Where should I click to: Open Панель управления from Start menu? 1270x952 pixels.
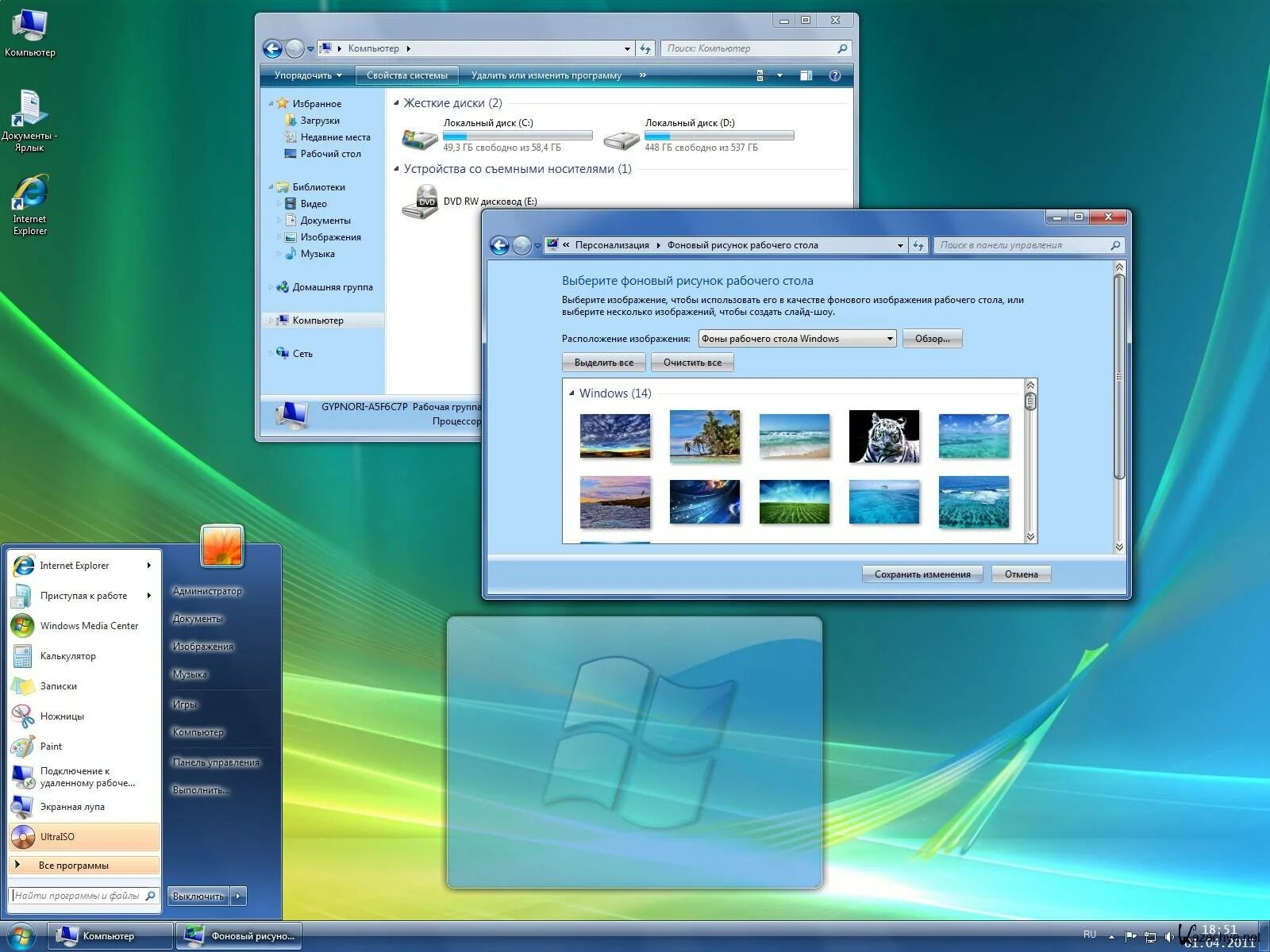tap(216, 762)
